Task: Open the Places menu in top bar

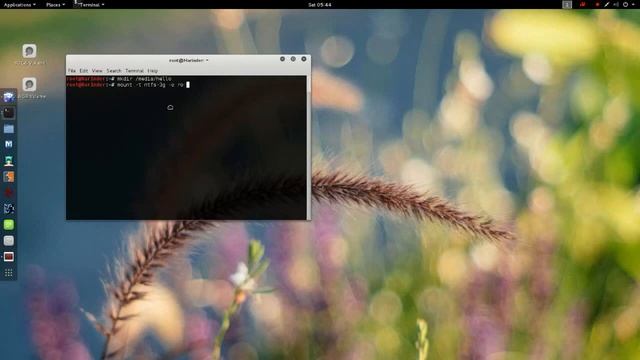Action: pyautogui.click(x=55, y=4)
